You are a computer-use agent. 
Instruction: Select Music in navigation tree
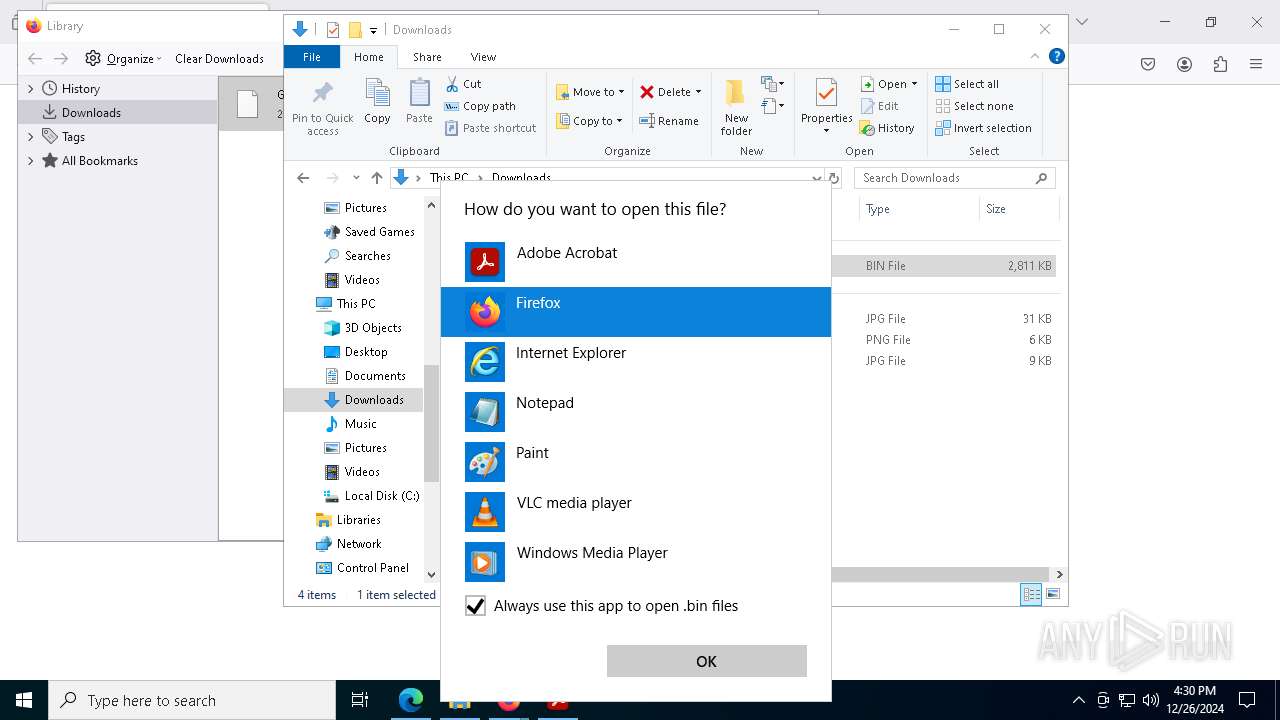(x=360, y=424)
